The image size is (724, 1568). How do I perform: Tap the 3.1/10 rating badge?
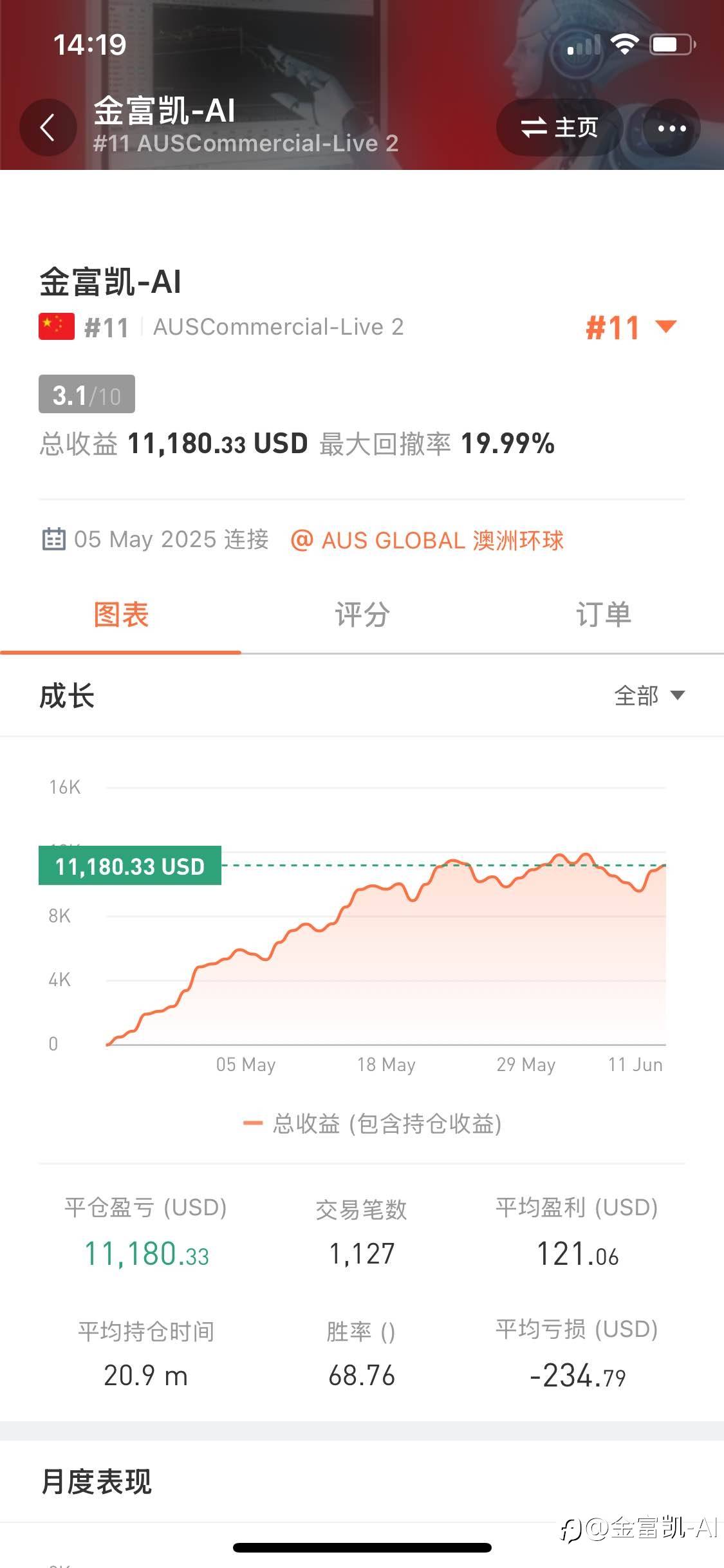[x=87, y=395]
